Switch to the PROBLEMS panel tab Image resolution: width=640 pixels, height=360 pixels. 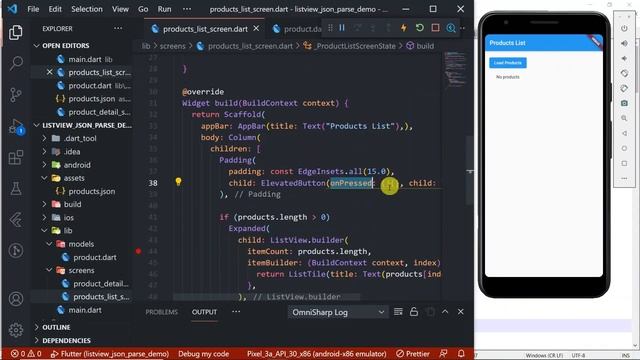coord(162,312)
